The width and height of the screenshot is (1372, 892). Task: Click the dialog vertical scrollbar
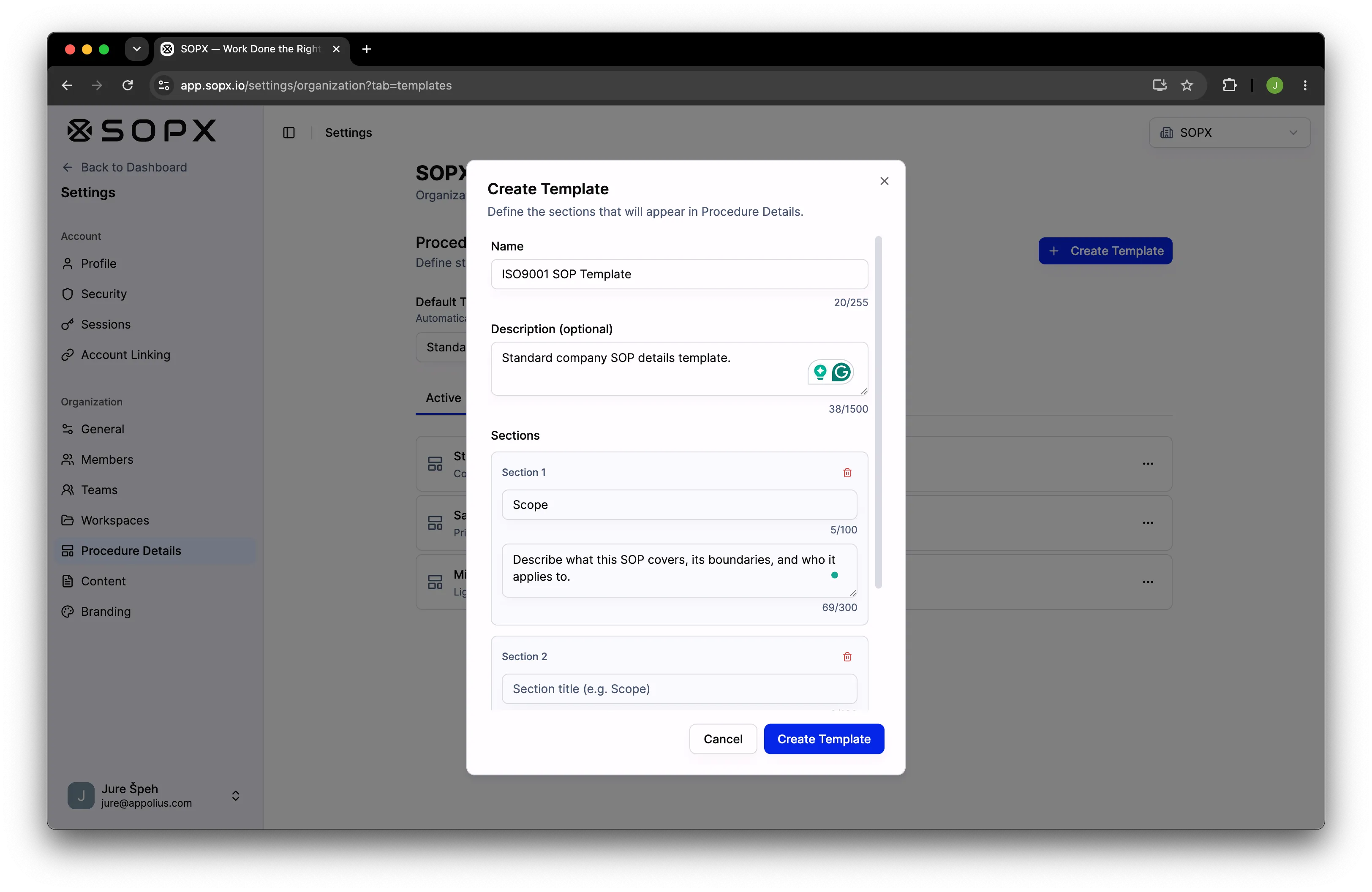tap(878, 412)
